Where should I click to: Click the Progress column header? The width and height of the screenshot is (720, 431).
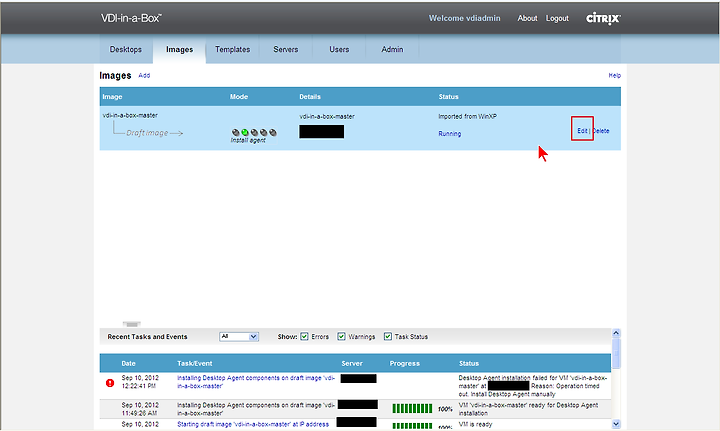[x=405, y=363]
